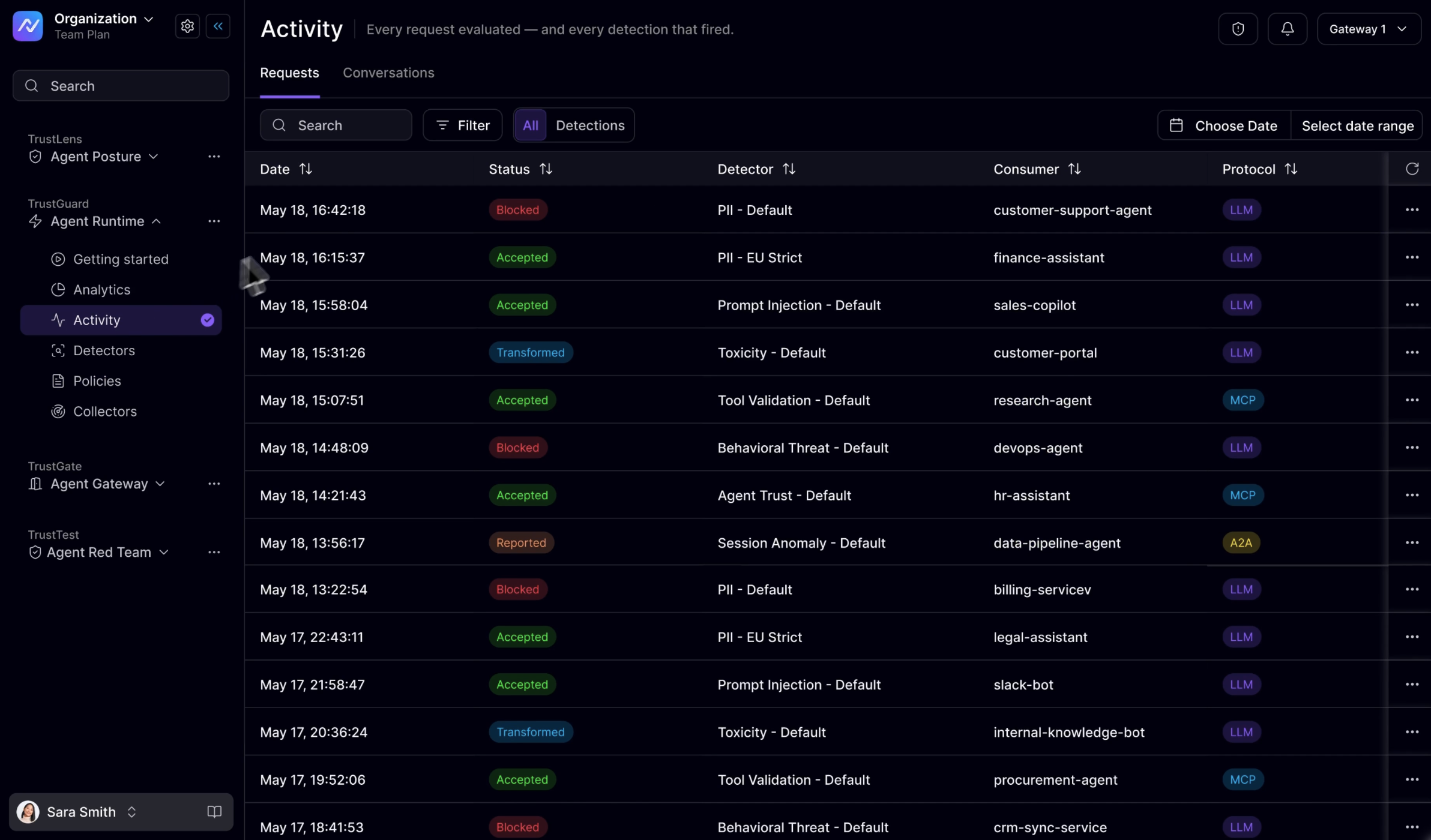This screenshot has height=840, width=1431.
Task: Click the app logo icon
Action: [x=28, y=26]
